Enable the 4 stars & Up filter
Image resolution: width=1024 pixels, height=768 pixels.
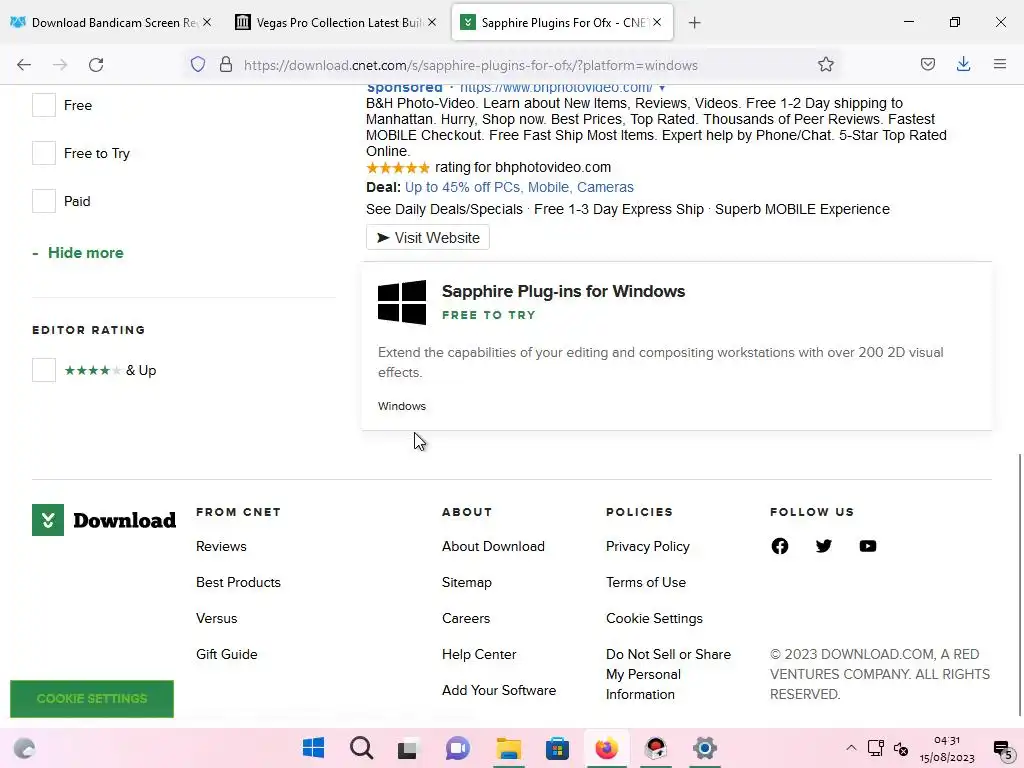[44, 370]
